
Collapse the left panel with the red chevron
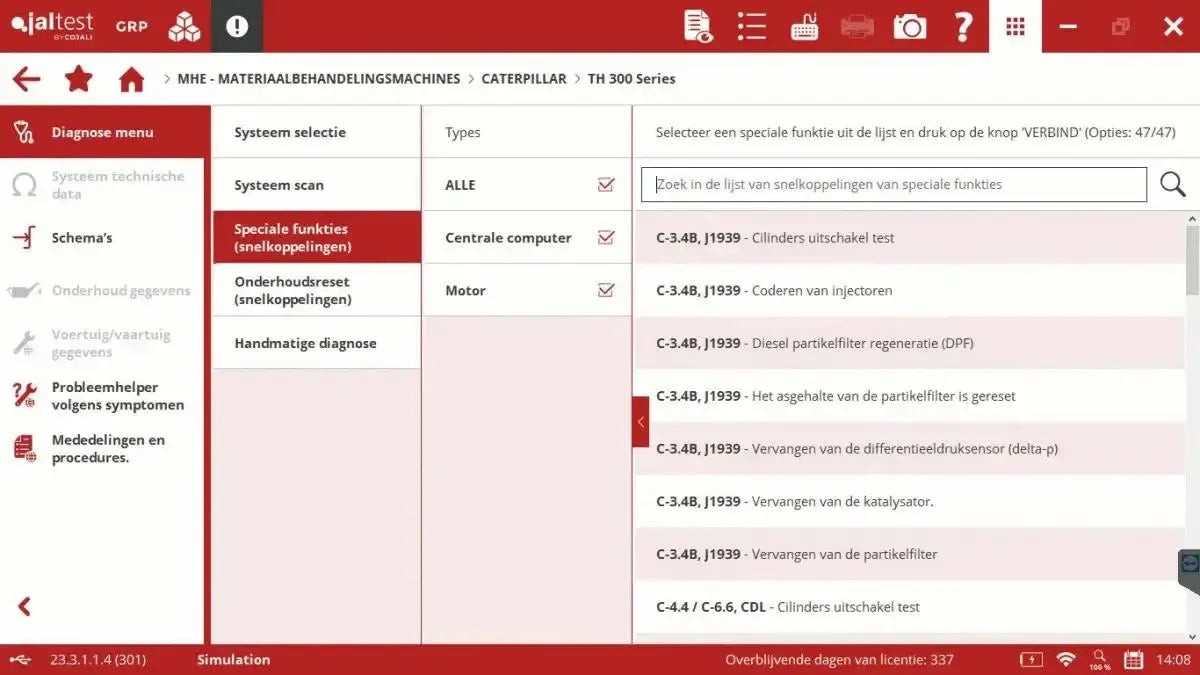point(641,421)
